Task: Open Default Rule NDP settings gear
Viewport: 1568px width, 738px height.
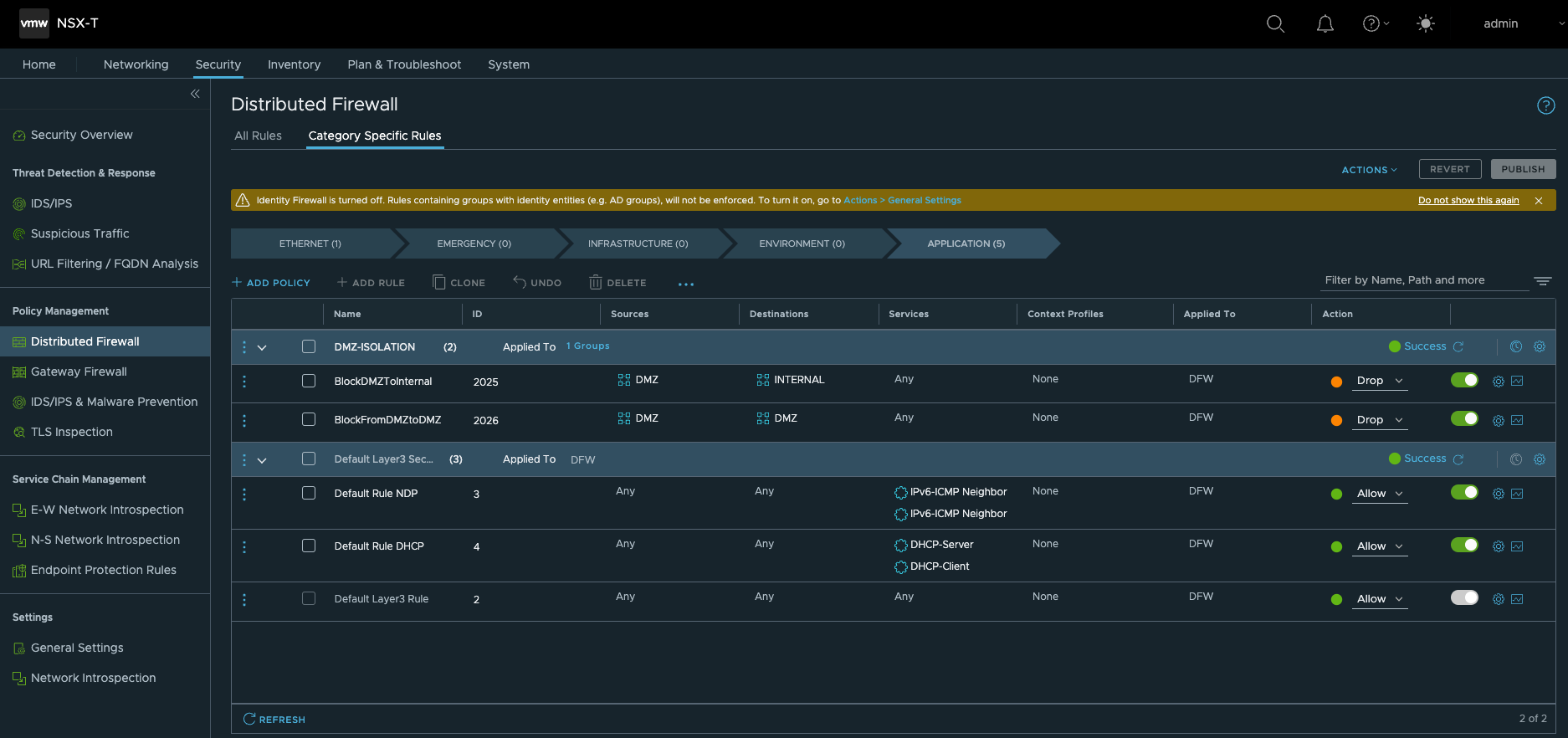Action: [x=1499, y=495]
